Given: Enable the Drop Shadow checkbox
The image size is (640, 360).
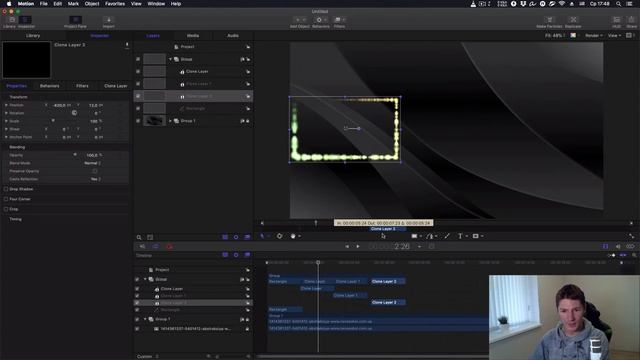Looking at the screenshot, I should point(6,189).
